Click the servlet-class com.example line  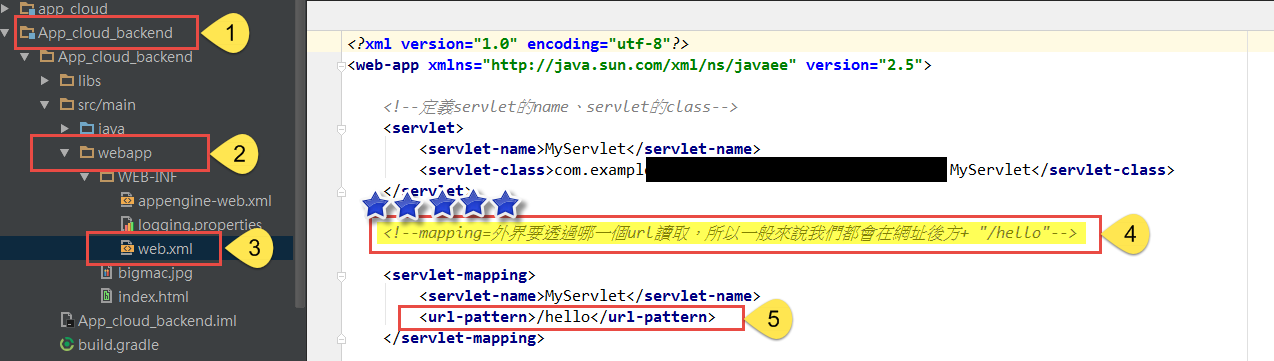(797, 170)
